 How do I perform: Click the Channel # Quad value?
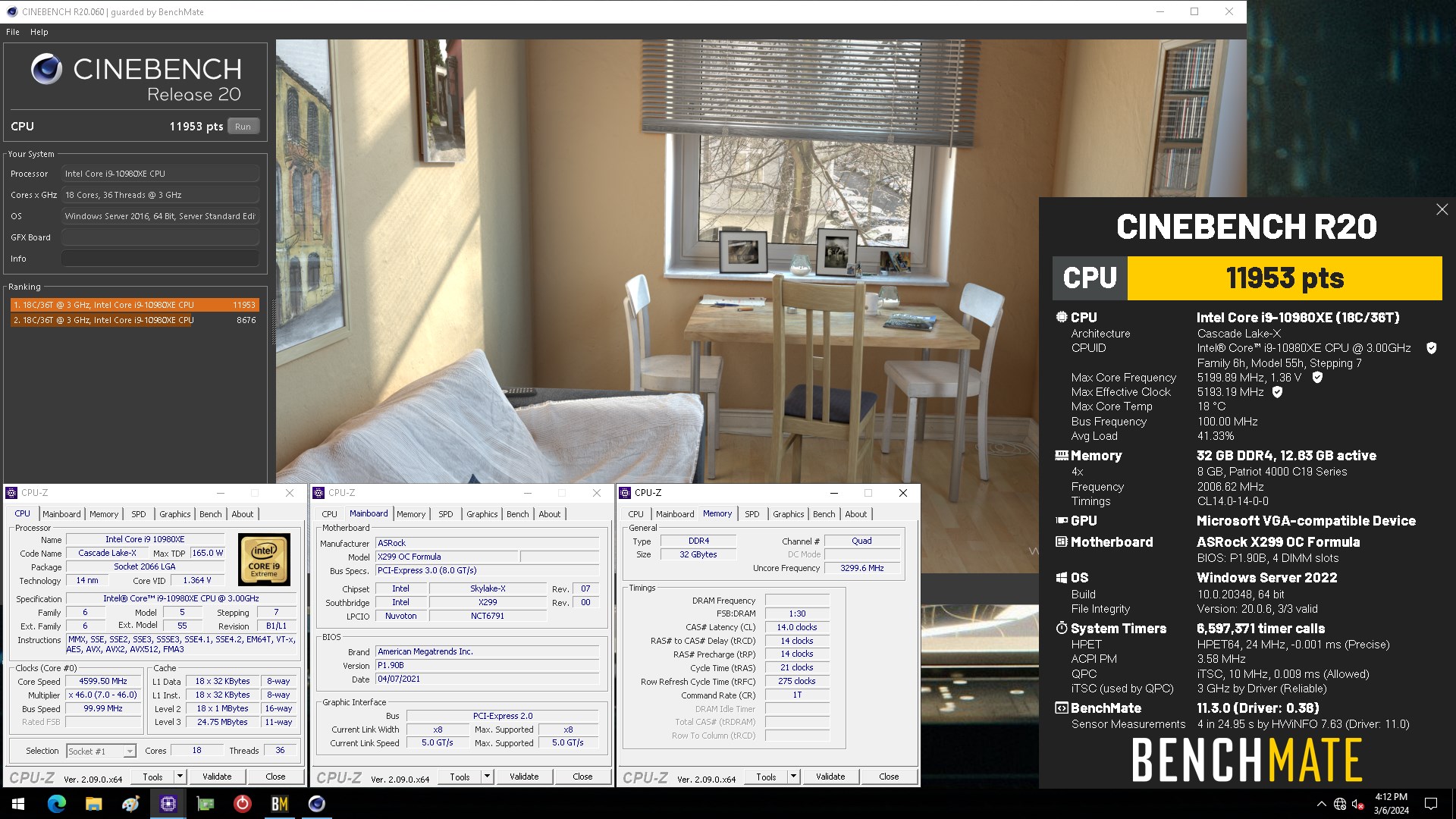(x=862, y=541)
